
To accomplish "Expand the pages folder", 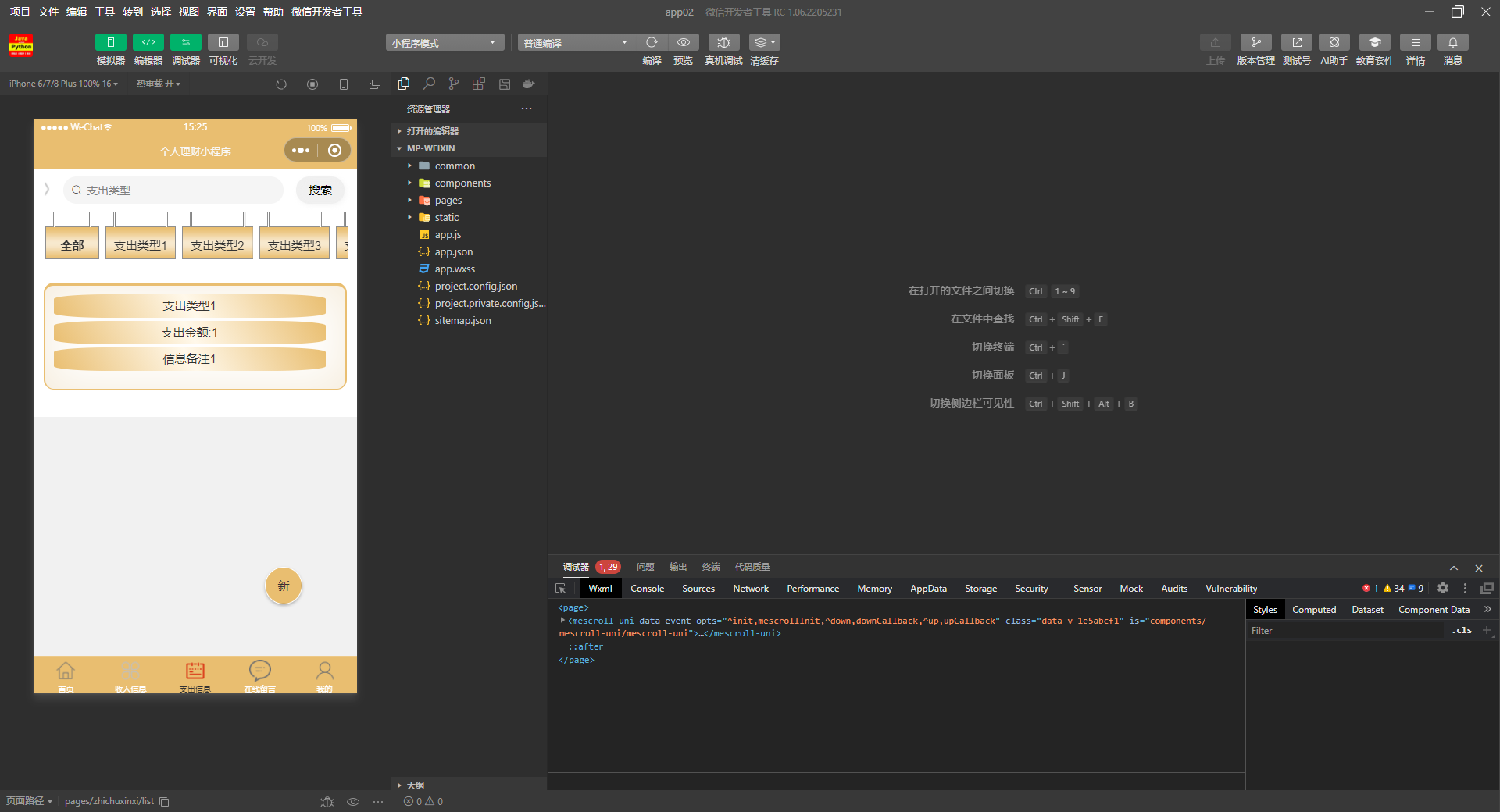I will click(x=469, y=200).
